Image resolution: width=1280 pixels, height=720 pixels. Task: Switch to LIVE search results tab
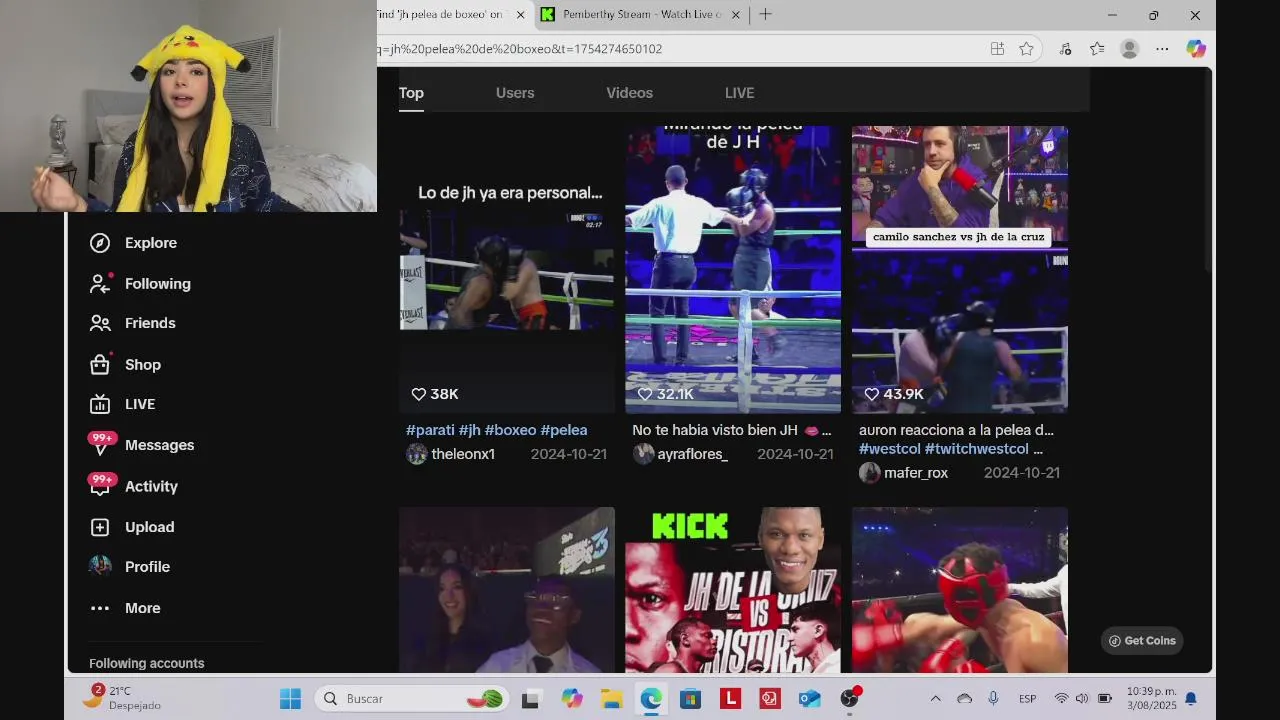click(739, 93)
